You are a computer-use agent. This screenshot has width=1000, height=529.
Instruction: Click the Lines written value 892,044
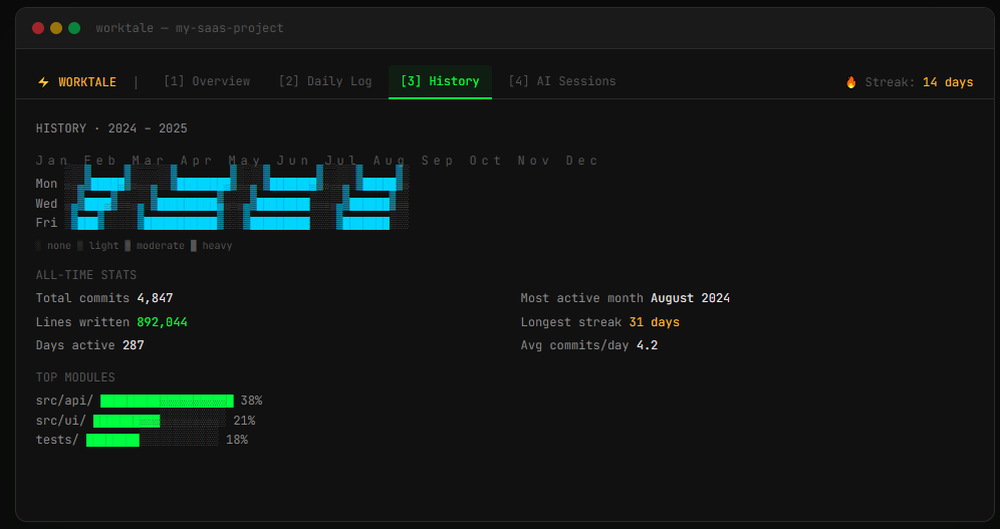tap(162, 322)
